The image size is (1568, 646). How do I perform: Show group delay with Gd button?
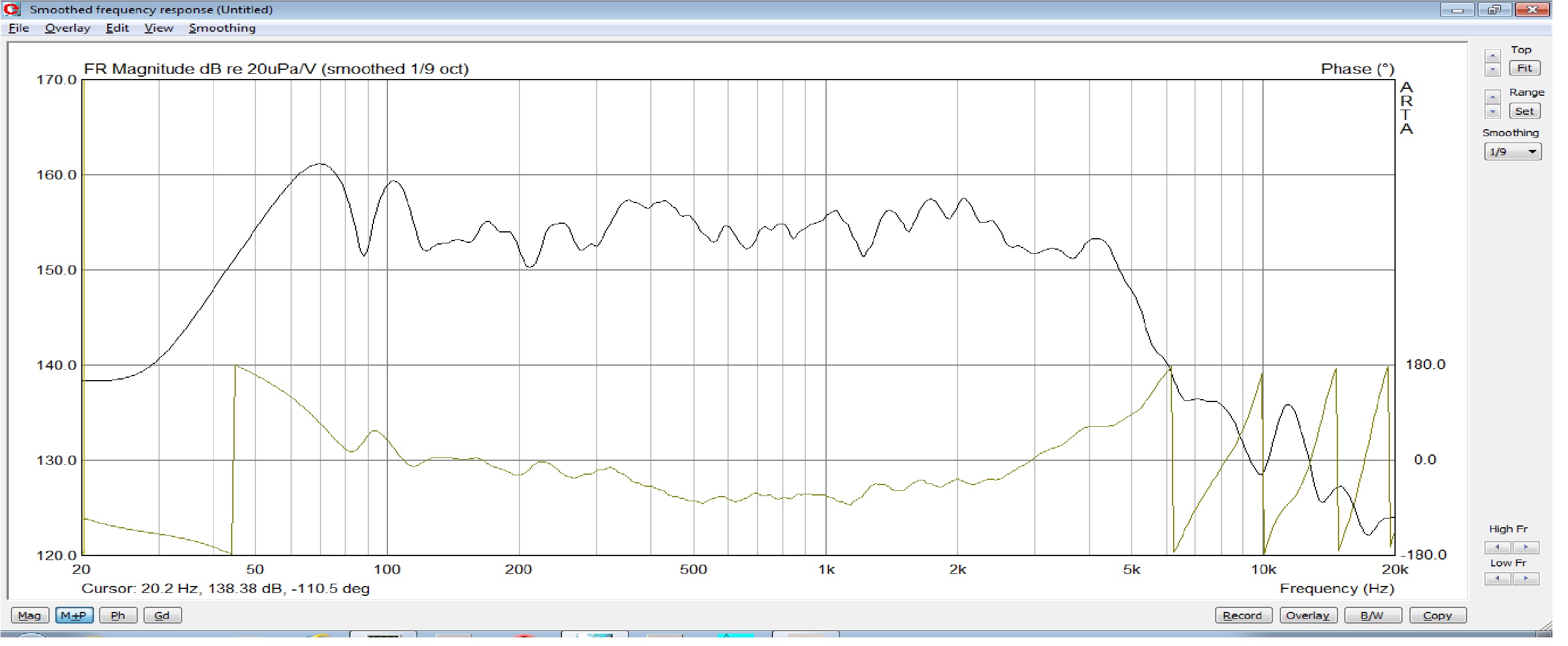pyautogui.click(x=162, y=615)
